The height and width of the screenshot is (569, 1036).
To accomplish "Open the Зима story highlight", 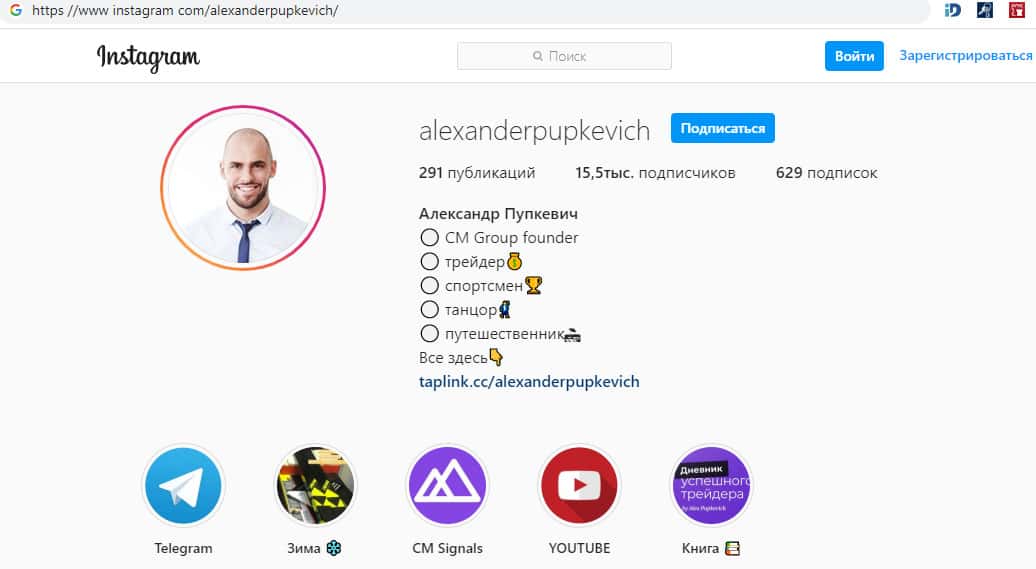I will click(x=315, y=486).
